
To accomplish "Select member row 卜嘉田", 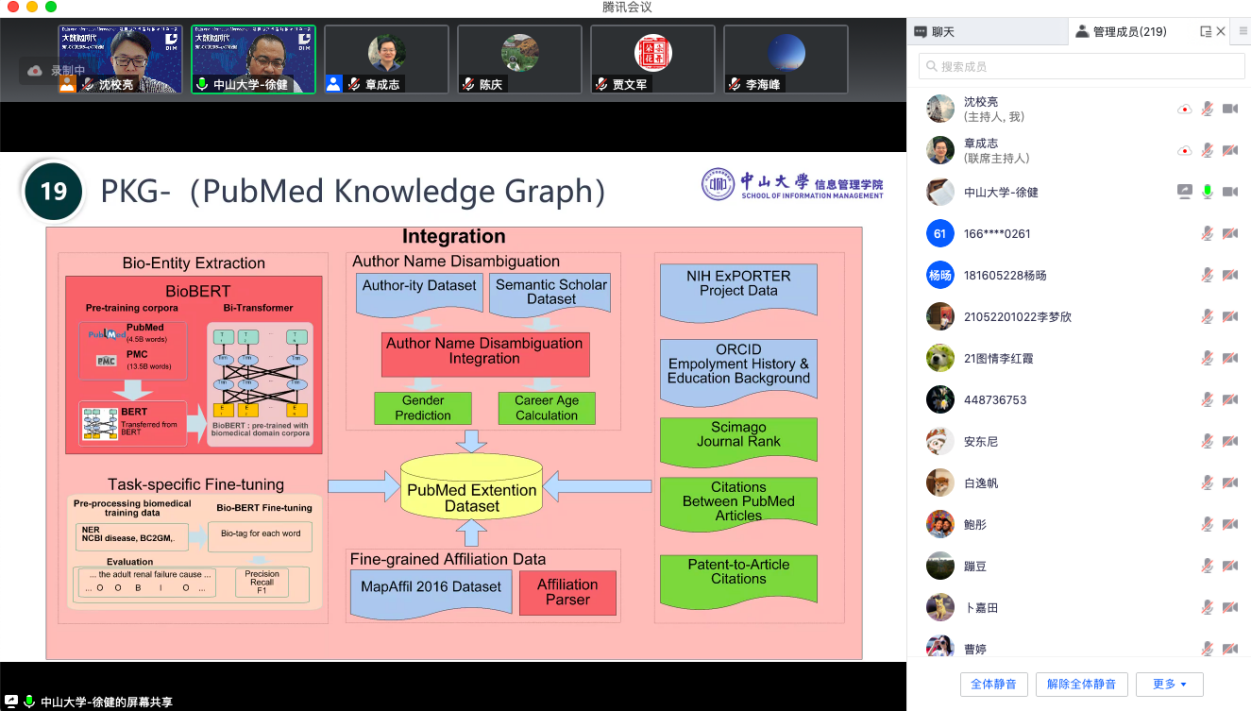I will click(x=1078, y=608).
